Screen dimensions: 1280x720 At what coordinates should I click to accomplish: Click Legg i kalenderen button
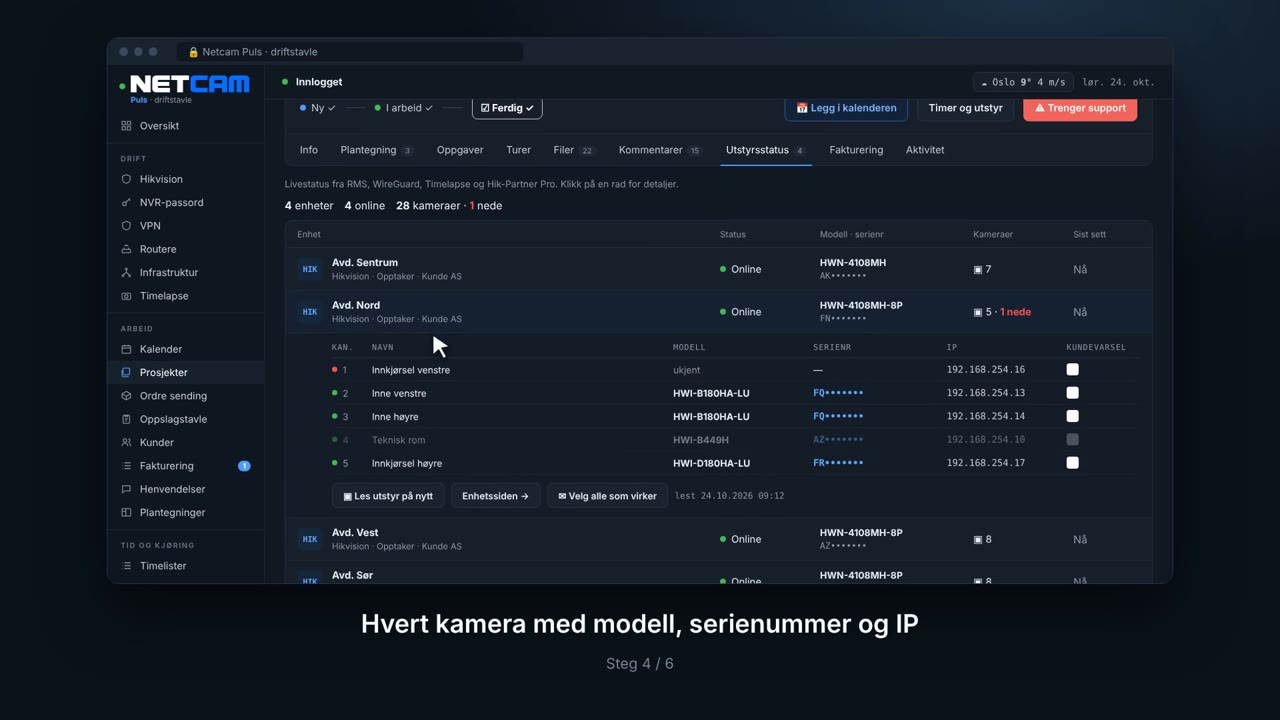846,108
